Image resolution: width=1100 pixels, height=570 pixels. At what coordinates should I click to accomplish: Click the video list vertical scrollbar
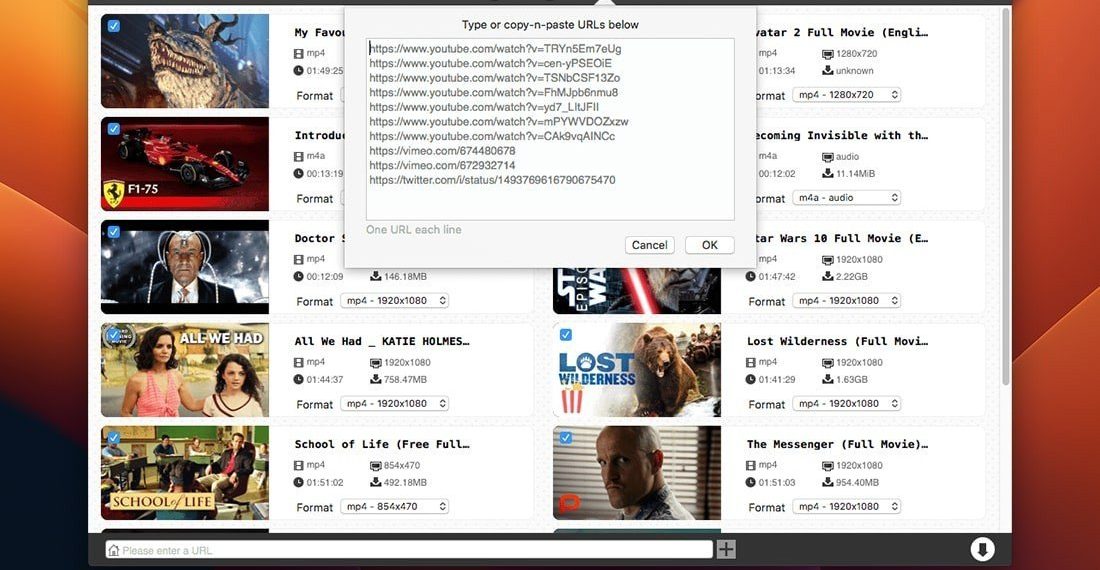[1005, 200]
